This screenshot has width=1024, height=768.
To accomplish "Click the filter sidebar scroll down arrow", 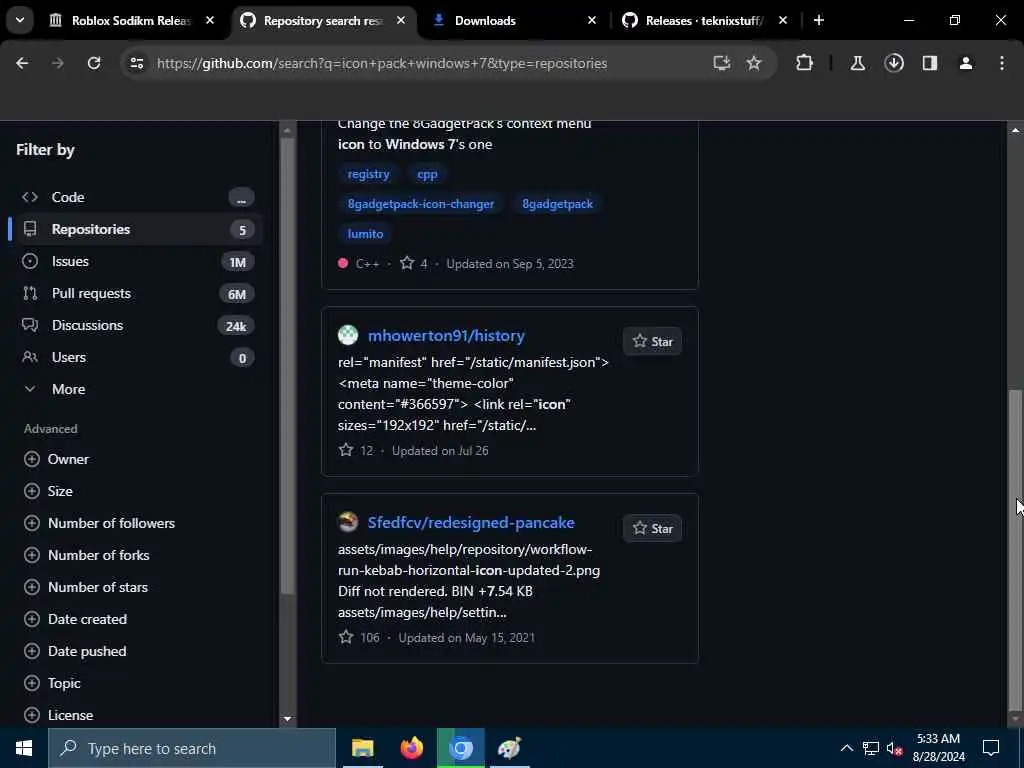I will point(287,719).
